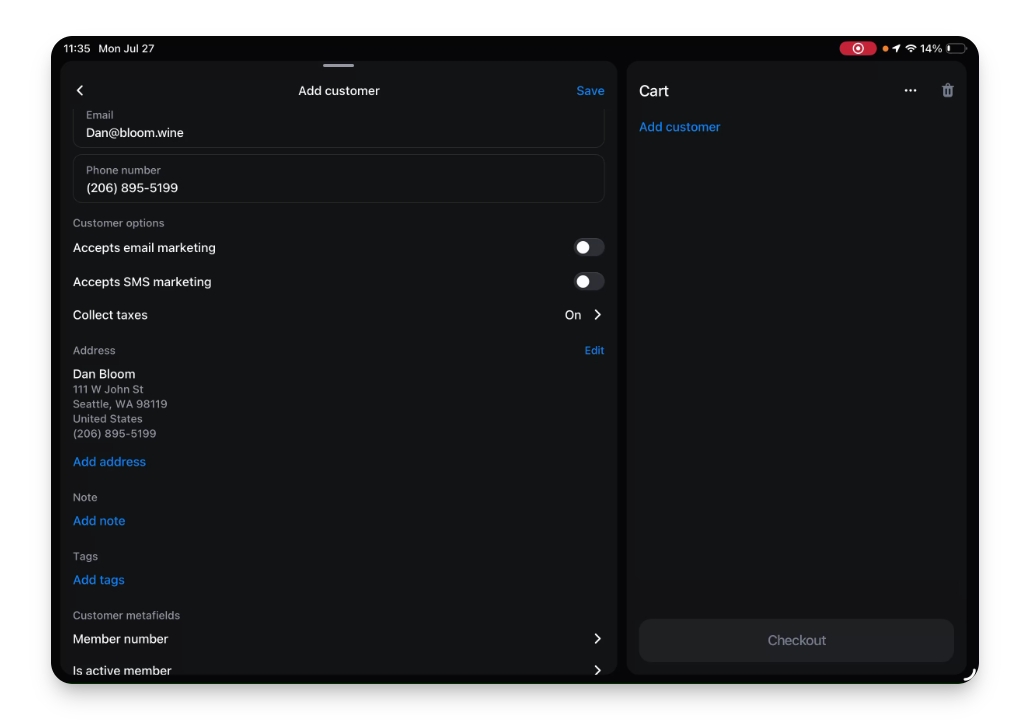Open Collect taxes setting chevron
1030x720 pixels.
[597, 315]
